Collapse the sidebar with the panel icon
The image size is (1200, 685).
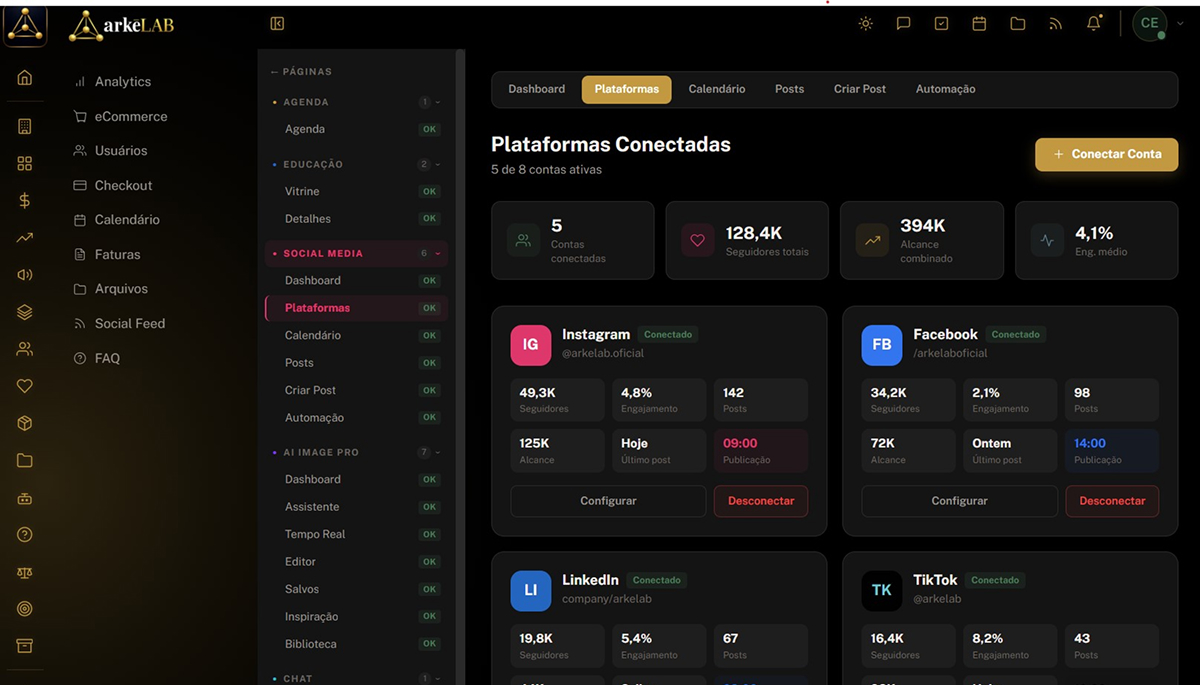tap(277, 23)
